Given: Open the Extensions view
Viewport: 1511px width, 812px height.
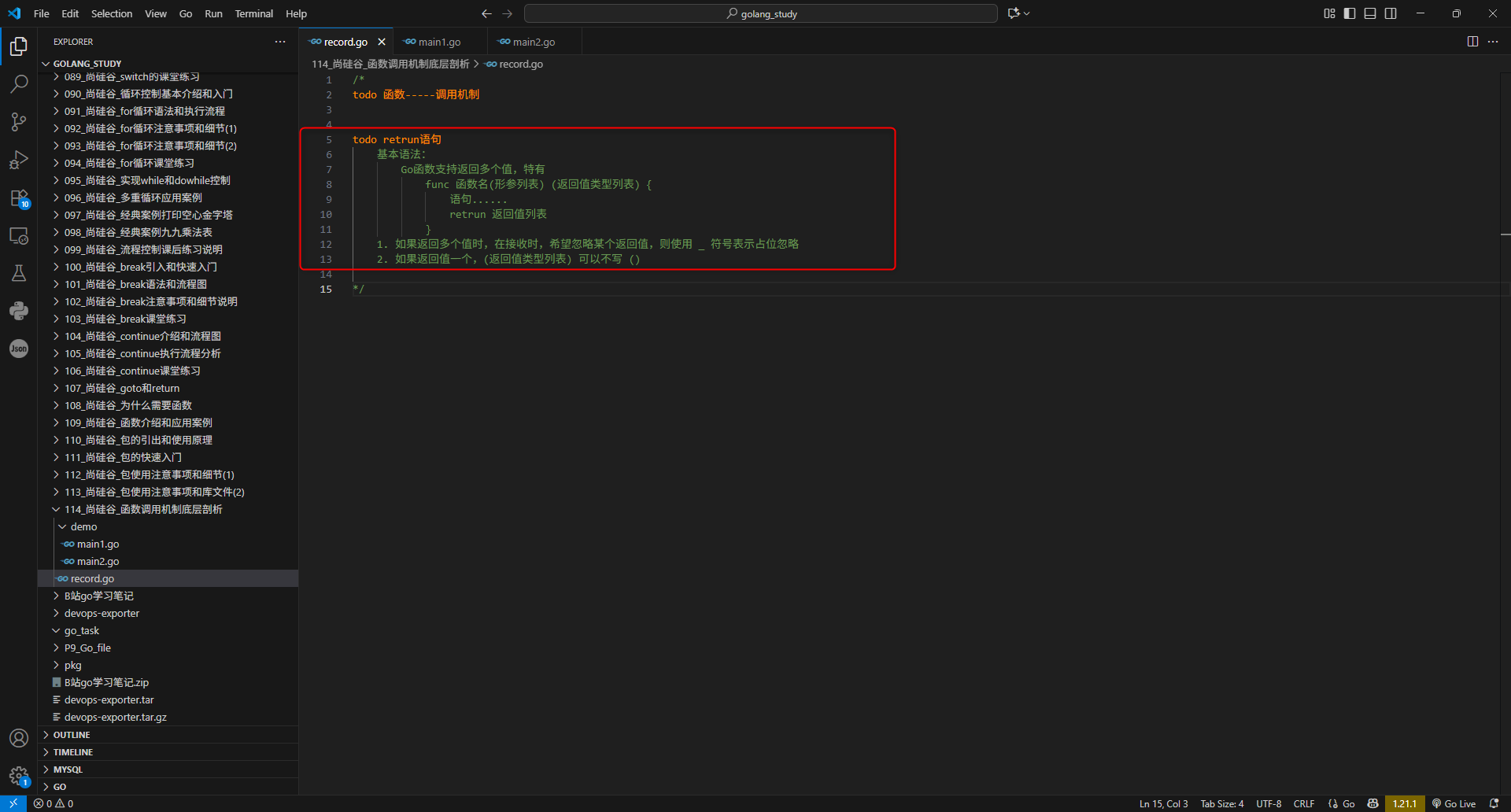Looking at the screenshot, I should pyautogui.click(x=19, y=198).
